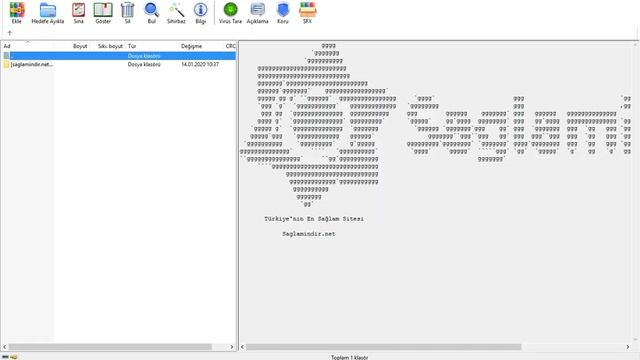Sort list by Değişme column header
Viewport: 640px width, 360px height.
(191, 46)
